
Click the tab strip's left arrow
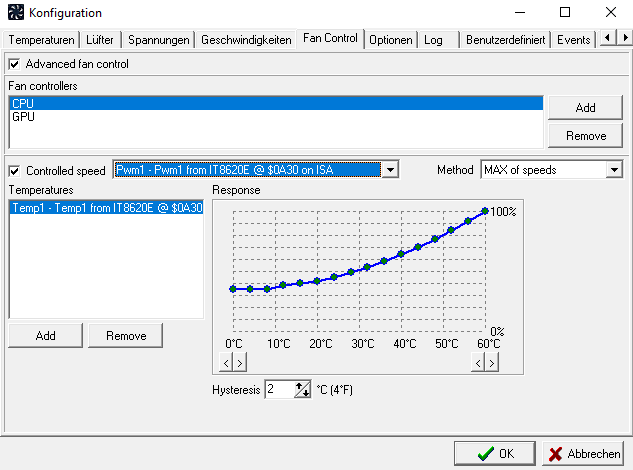608,38
